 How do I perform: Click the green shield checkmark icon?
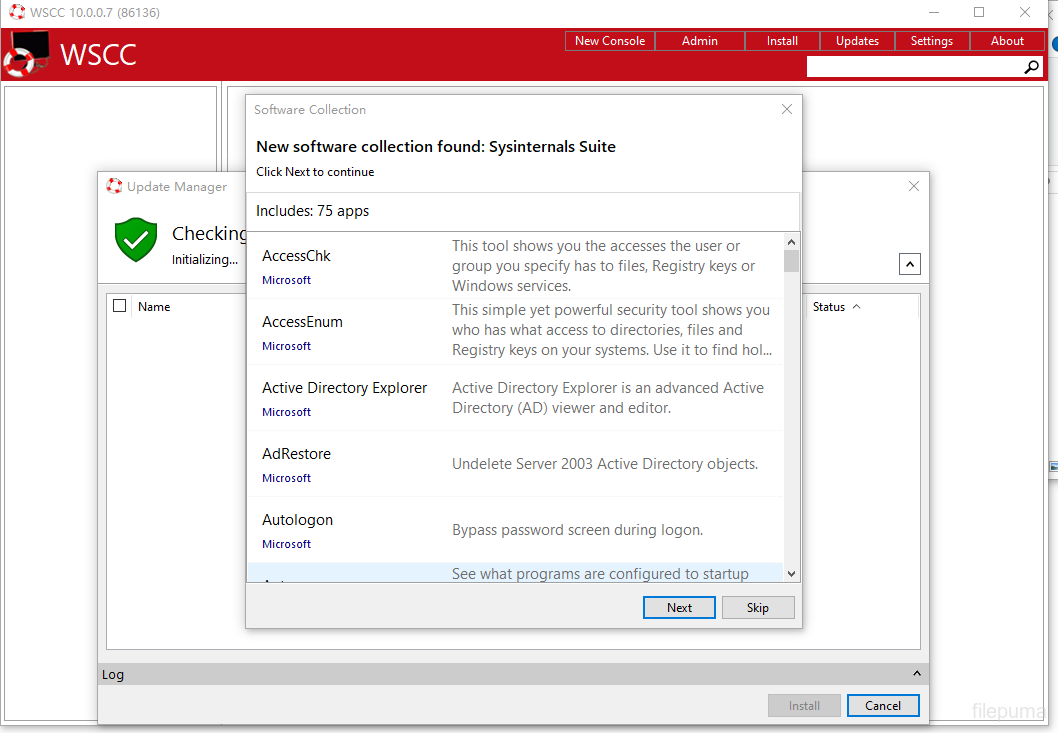(136, 241)
